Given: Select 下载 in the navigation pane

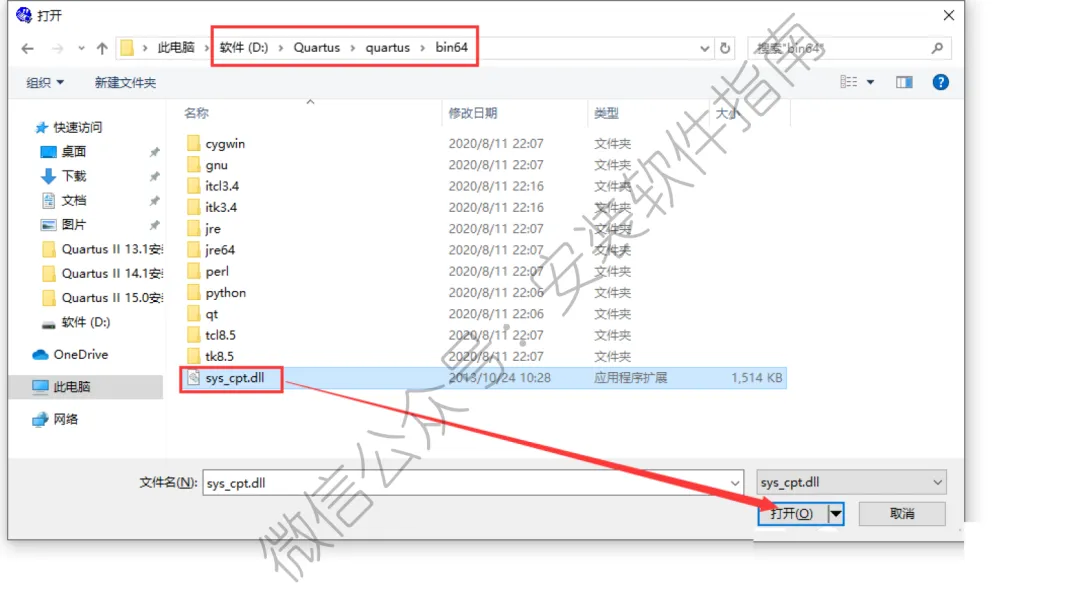Looking at the screenshot, I should point(74,176).
